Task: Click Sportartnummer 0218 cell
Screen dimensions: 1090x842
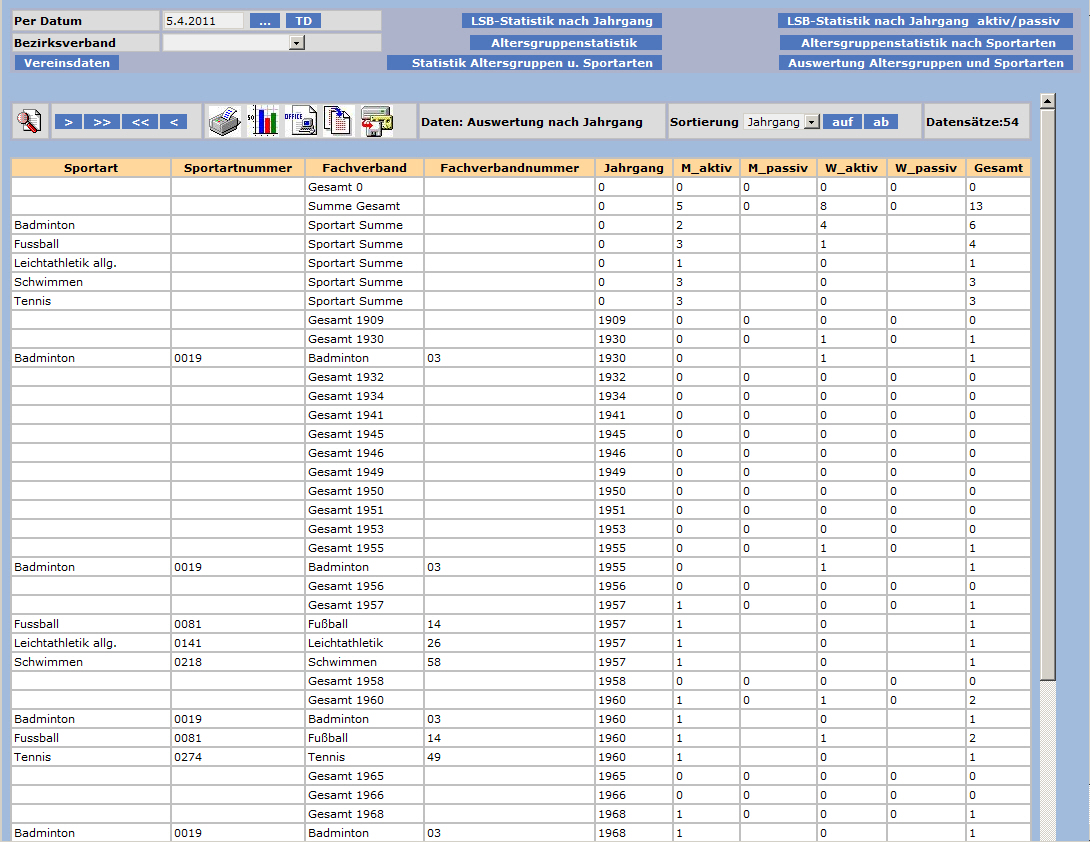Action: (238, 663)
